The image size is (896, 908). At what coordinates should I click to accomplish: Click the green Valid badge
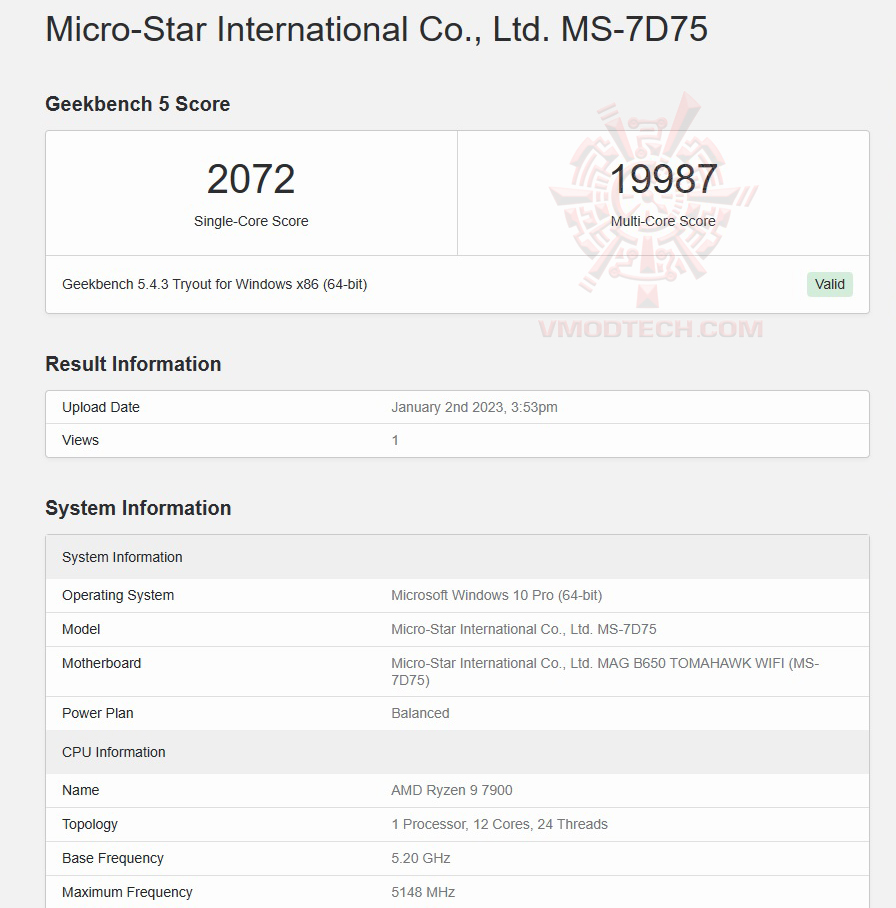(x=829, y=284)
